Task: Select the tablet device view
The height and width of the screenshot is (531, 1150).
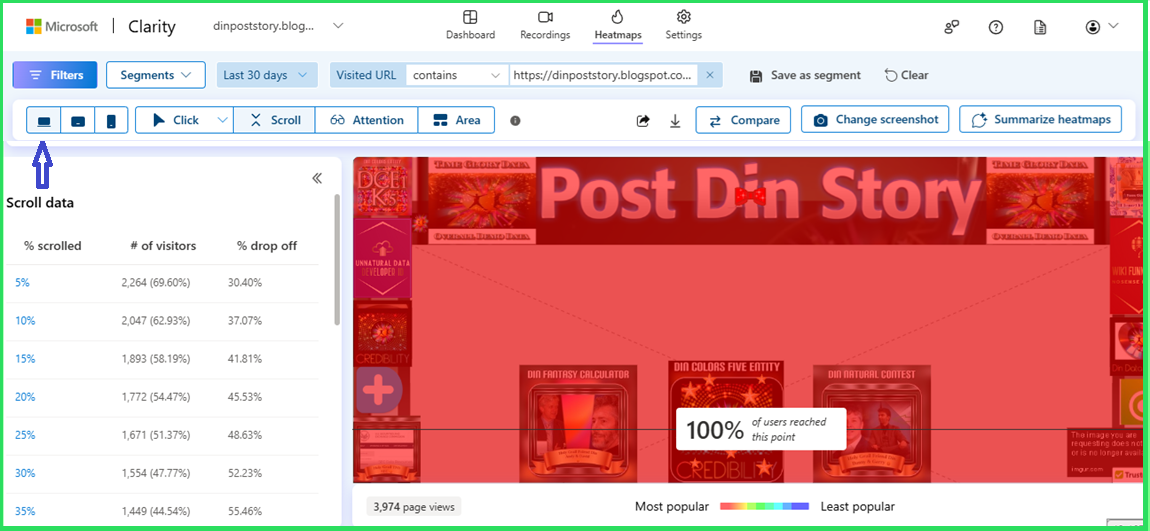Action: pyautogui.click(x=77, y=120)
